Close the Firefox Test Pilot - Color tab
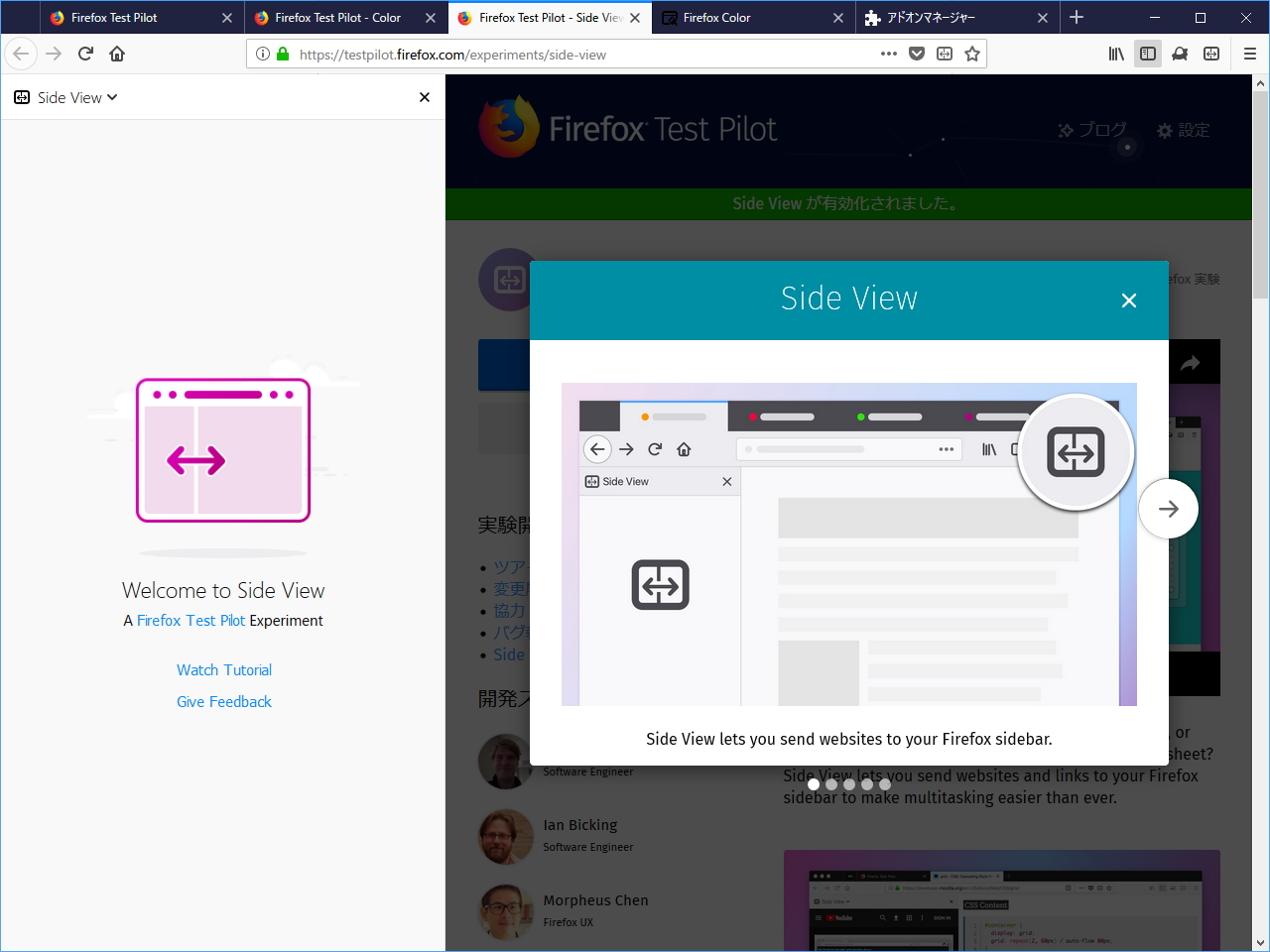The width and height of the screenshot is (1270, 952). point(431,18)
